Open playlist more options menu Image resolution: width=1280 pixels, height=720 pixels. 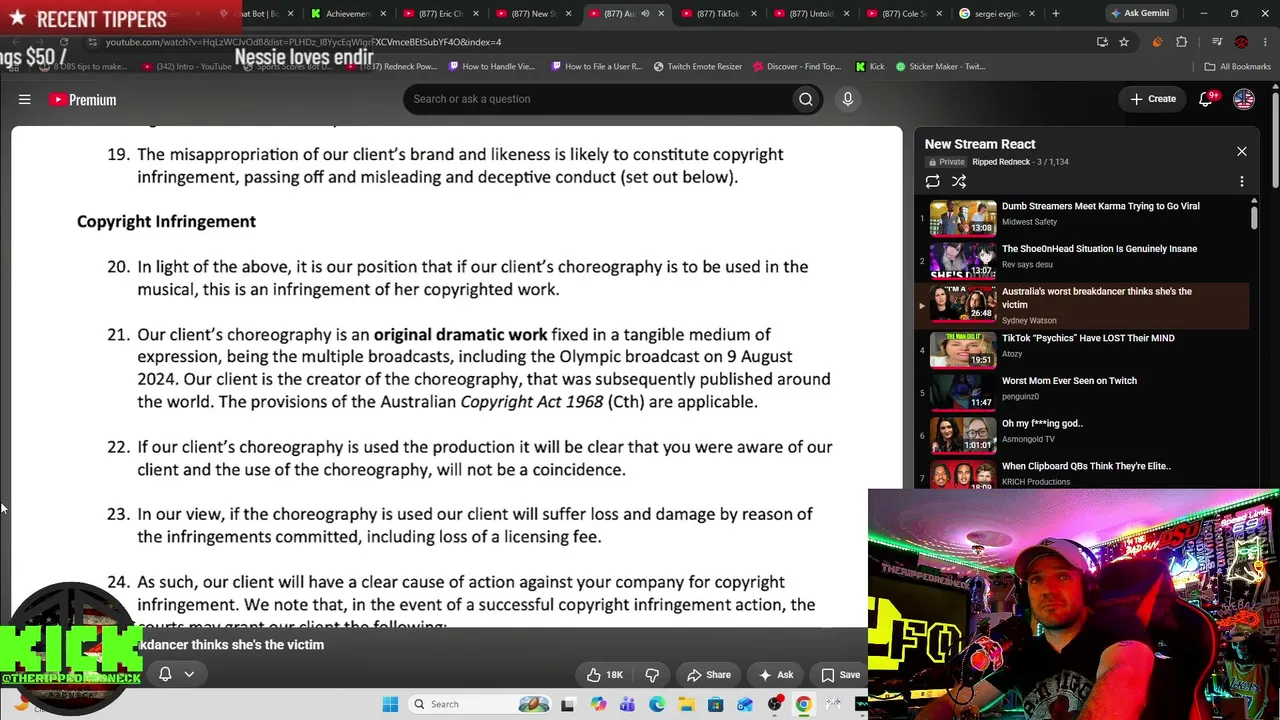tap(1242, 181)
